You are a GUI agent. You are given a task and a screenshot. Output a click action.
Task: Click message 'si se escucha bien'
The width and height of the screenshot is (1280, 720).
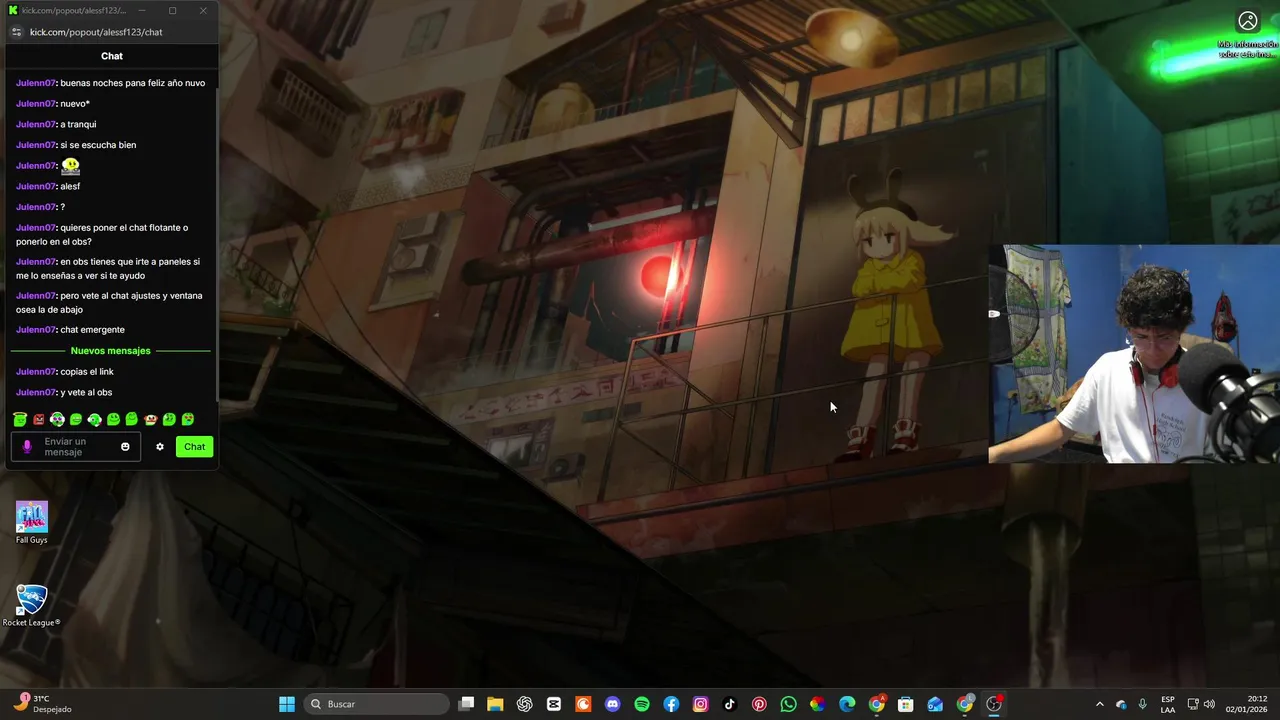click(x=98, y=145)
